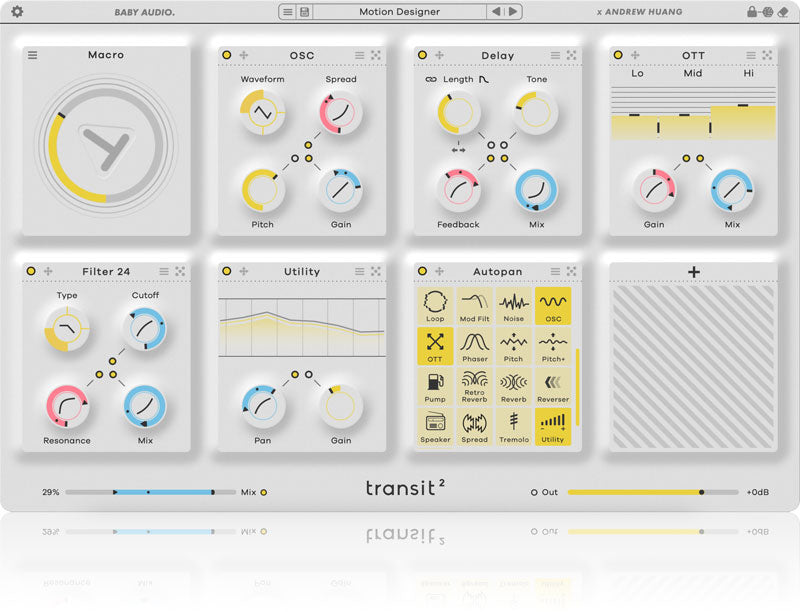Click the move handle on the OTT module
This screenshot has height=612, width=800.
(635, 55)
